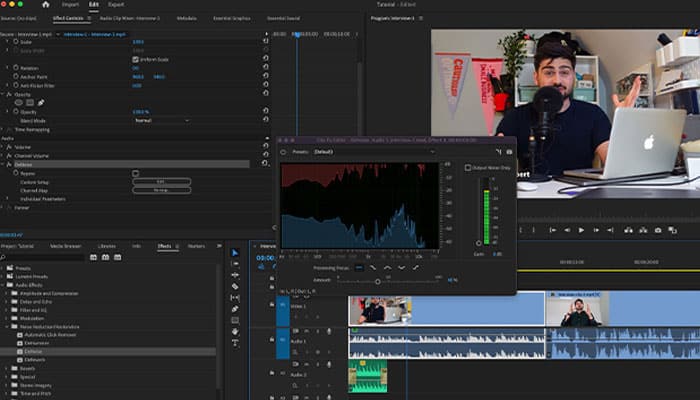Screen dimensions: 700x400
Task: Toggle animation stopwatch for Anti-flicker Filter
Action: click(x=16, y=85)
